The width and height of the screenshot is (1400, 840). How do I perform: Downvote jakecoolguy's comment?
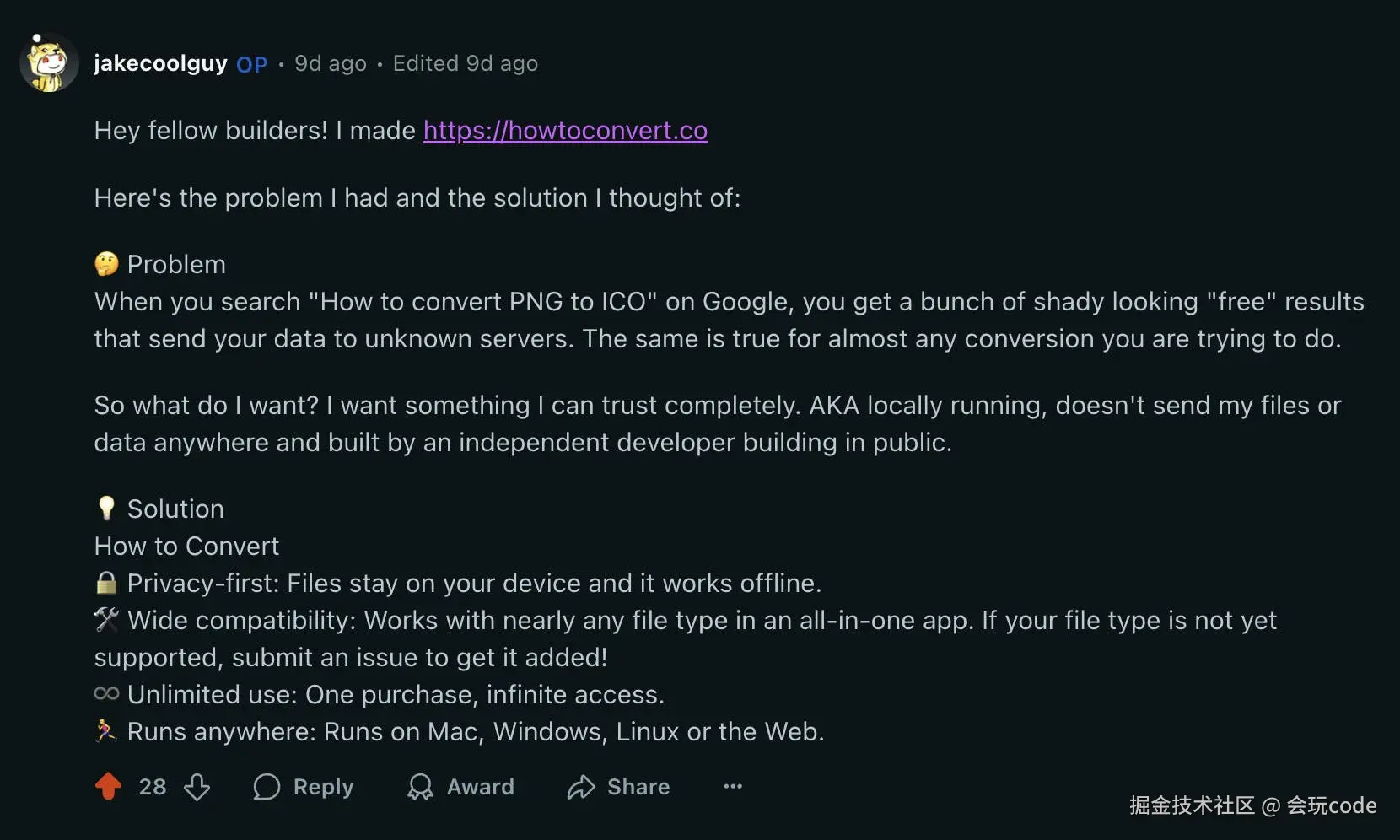tap(197, 787)
